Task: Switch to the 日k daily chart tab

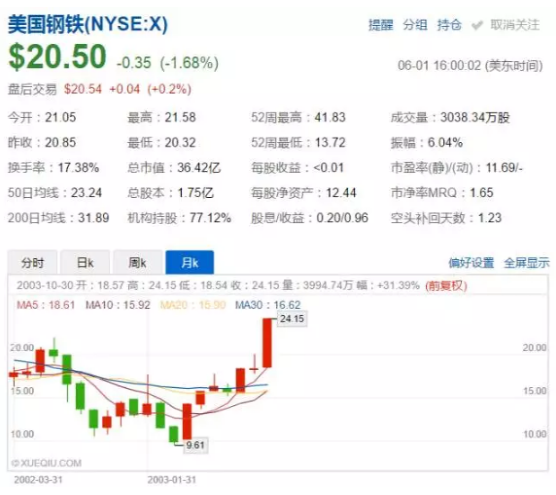Action: click(85, 262)
